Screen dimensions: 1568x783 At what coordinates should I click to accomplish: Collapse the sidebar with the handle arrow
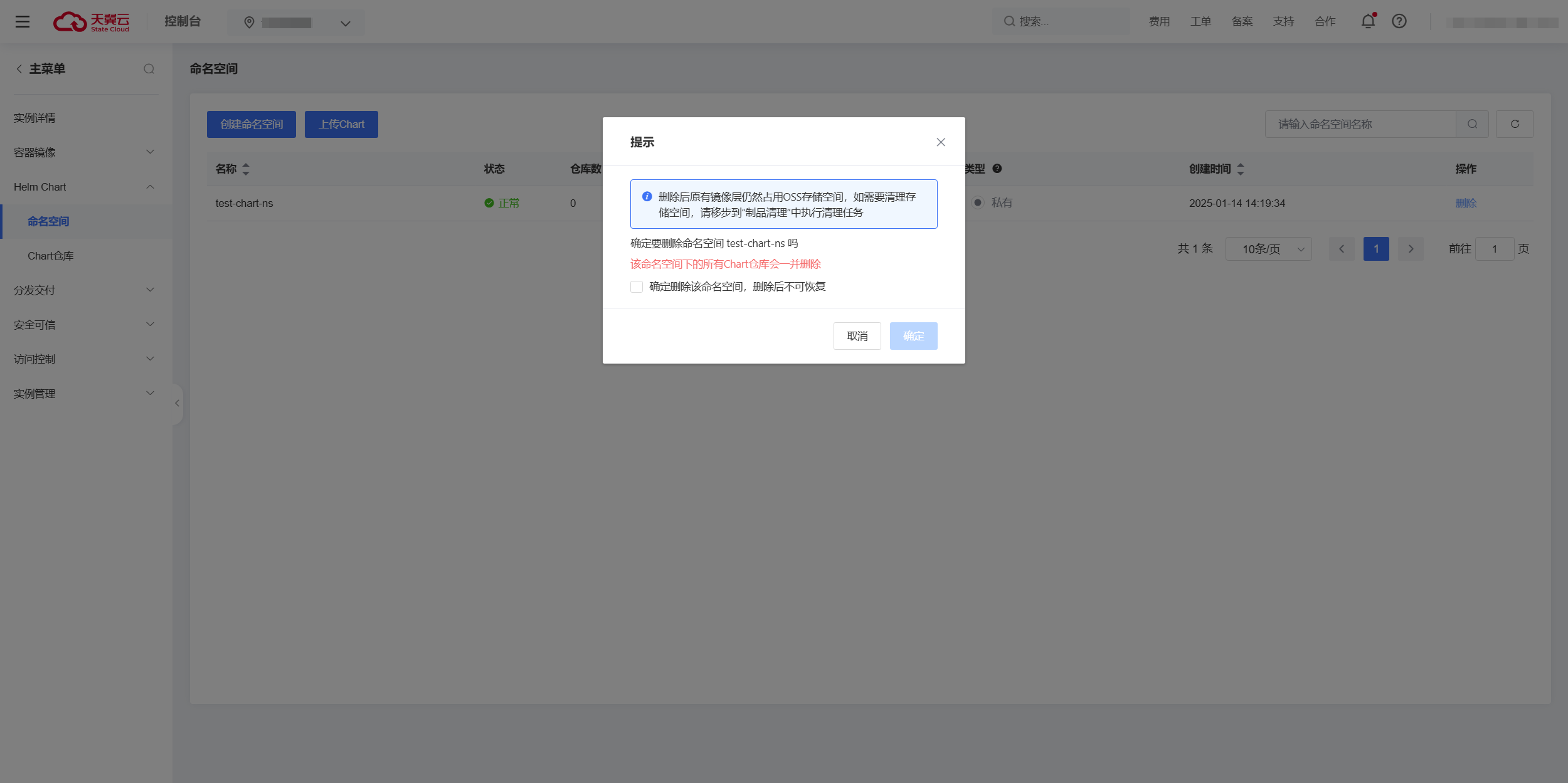pos(177,403)
